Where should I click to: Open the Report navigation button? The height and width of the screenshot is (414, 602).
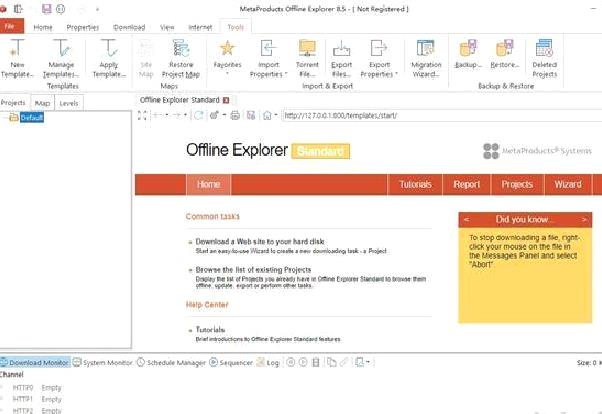tap(467, 184)
